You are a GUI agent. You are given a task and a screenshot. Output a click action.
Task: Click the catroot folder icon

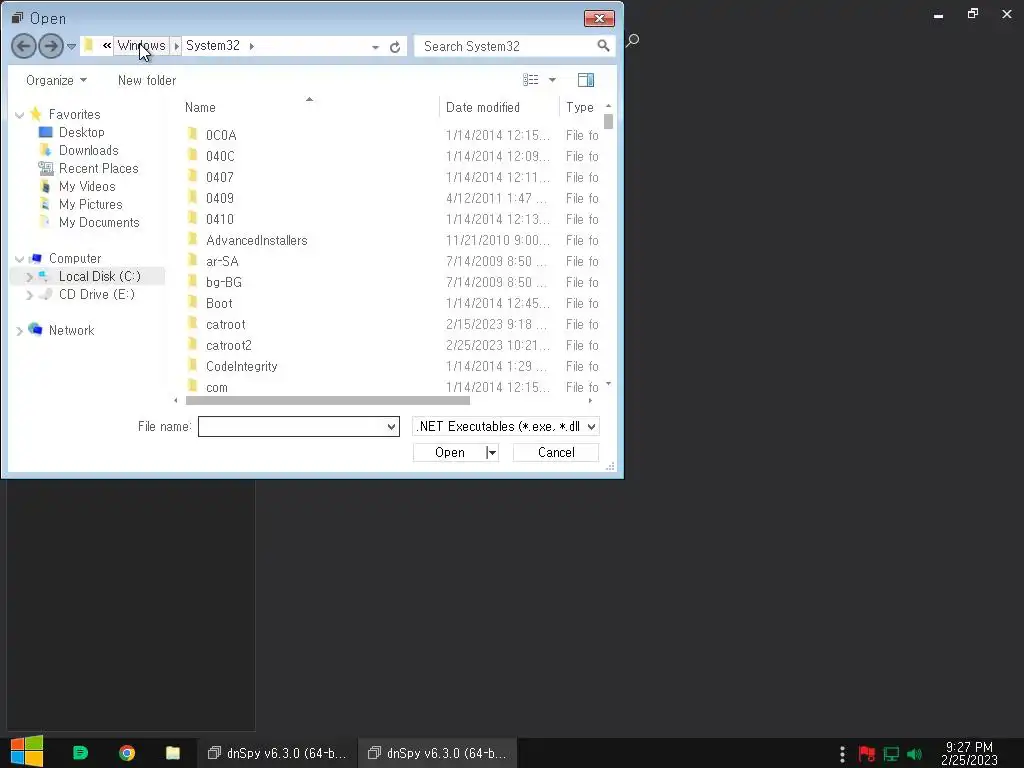(x=193, y=323)
